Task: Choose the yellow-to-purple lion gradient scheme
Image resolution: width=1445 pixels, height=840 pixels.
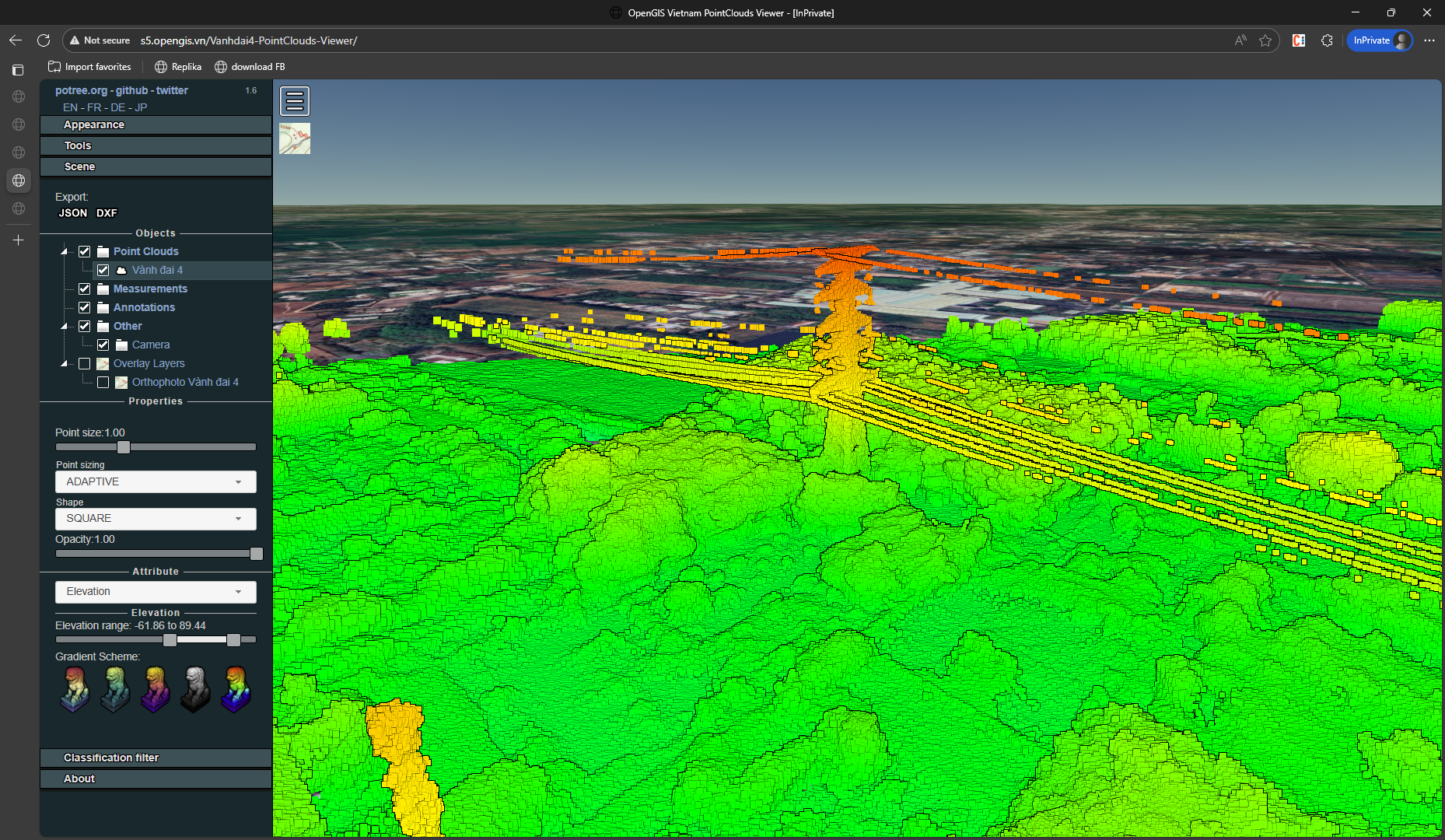Action: click(155, 689)
